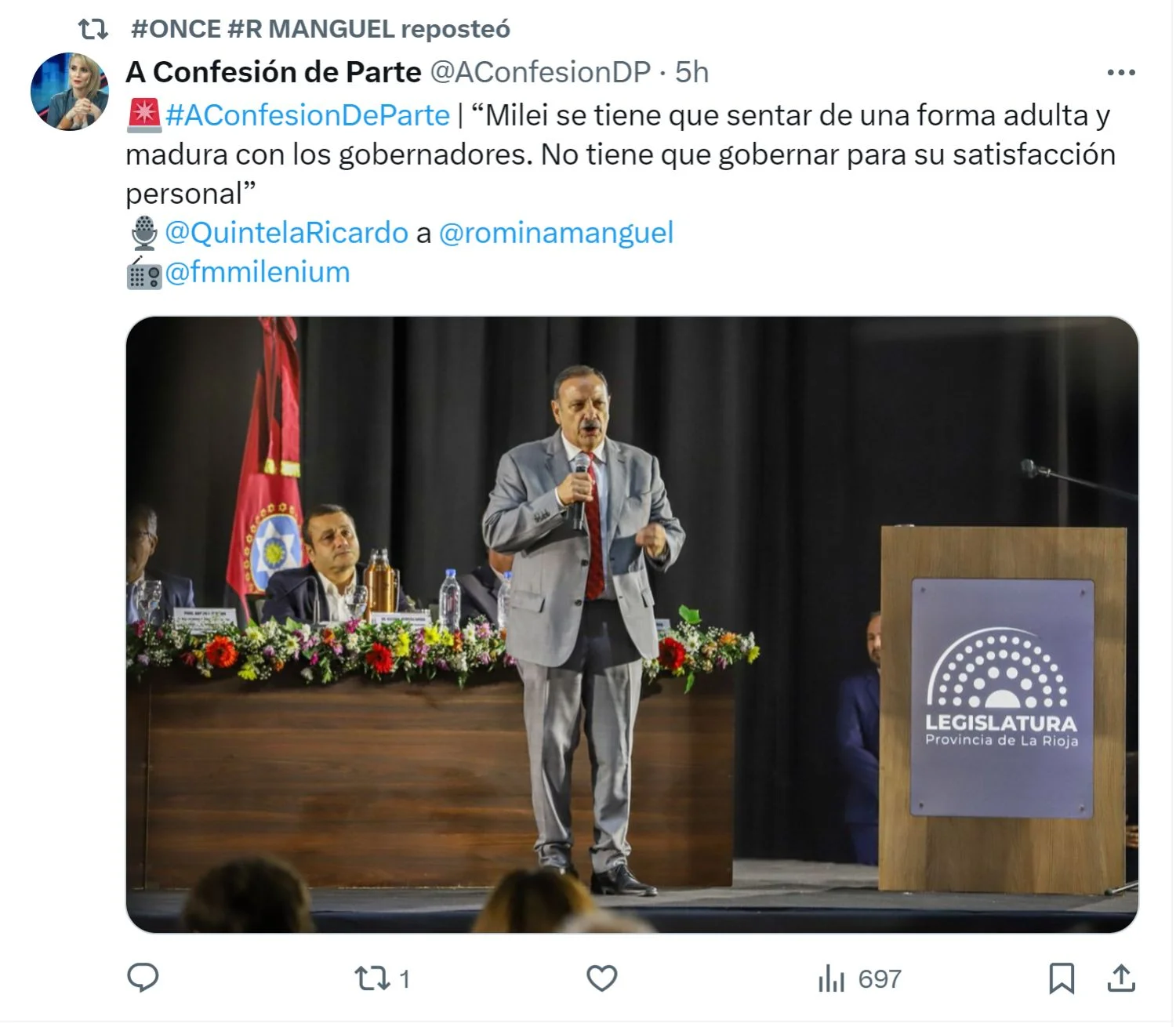
Task: Click the '#ONCE #R MANGUEL reposteó' label
Action: (x=321, y=29)
